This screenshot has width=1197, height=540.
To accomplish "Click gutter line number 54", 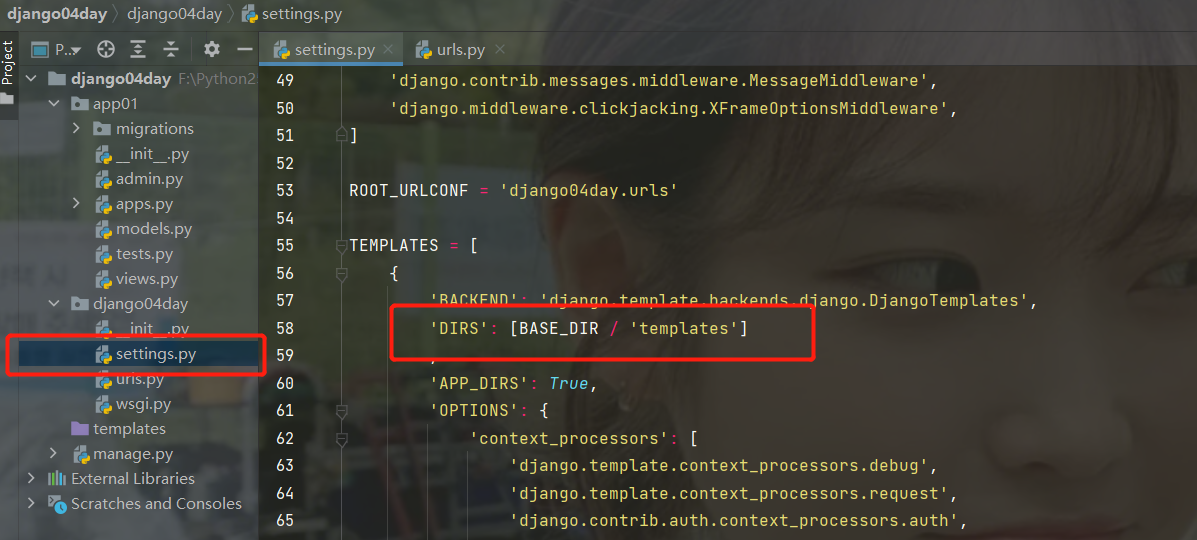I will click(x=284, y=218).
